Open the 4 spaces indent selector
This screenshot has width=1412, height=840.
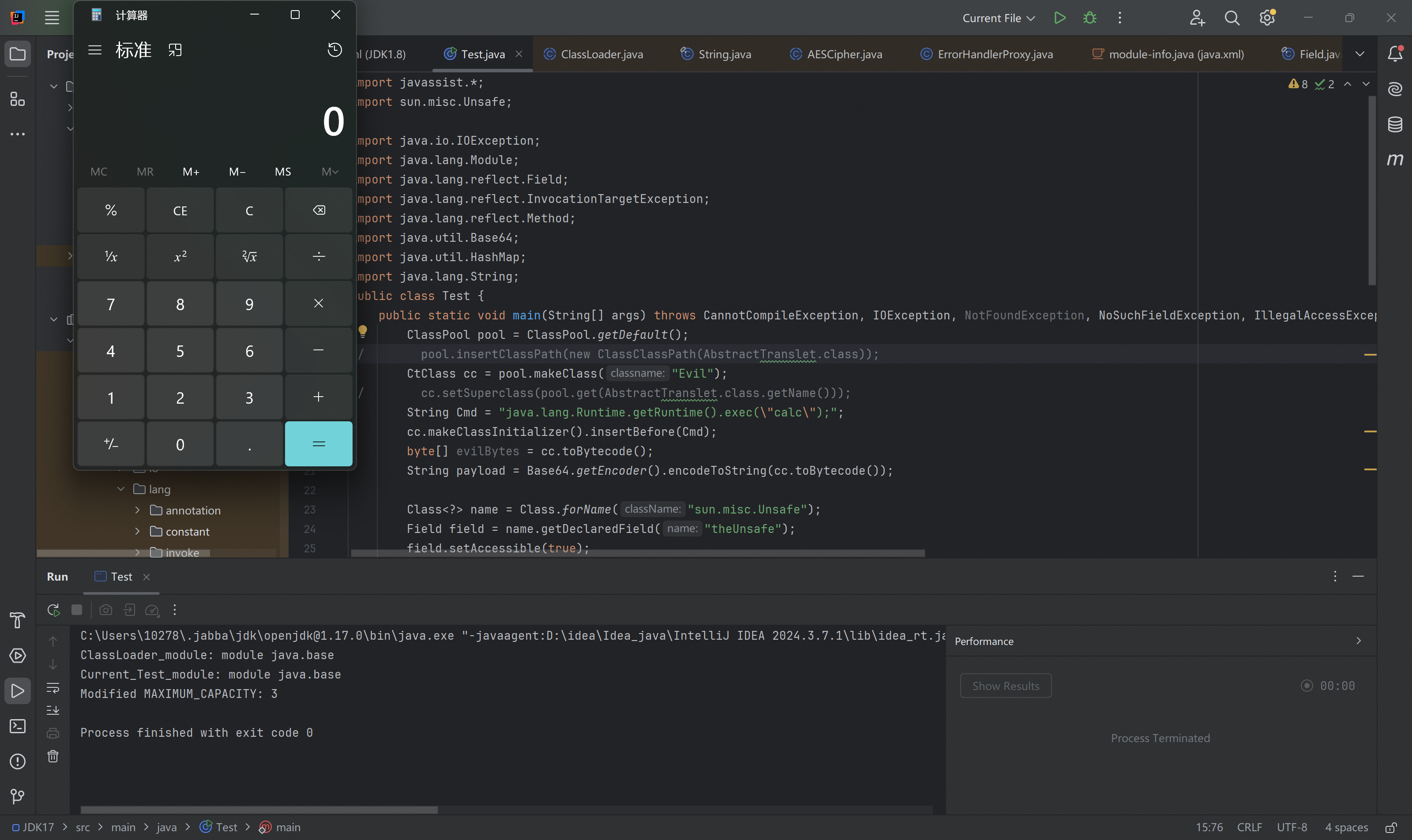tap(1346, 828)
